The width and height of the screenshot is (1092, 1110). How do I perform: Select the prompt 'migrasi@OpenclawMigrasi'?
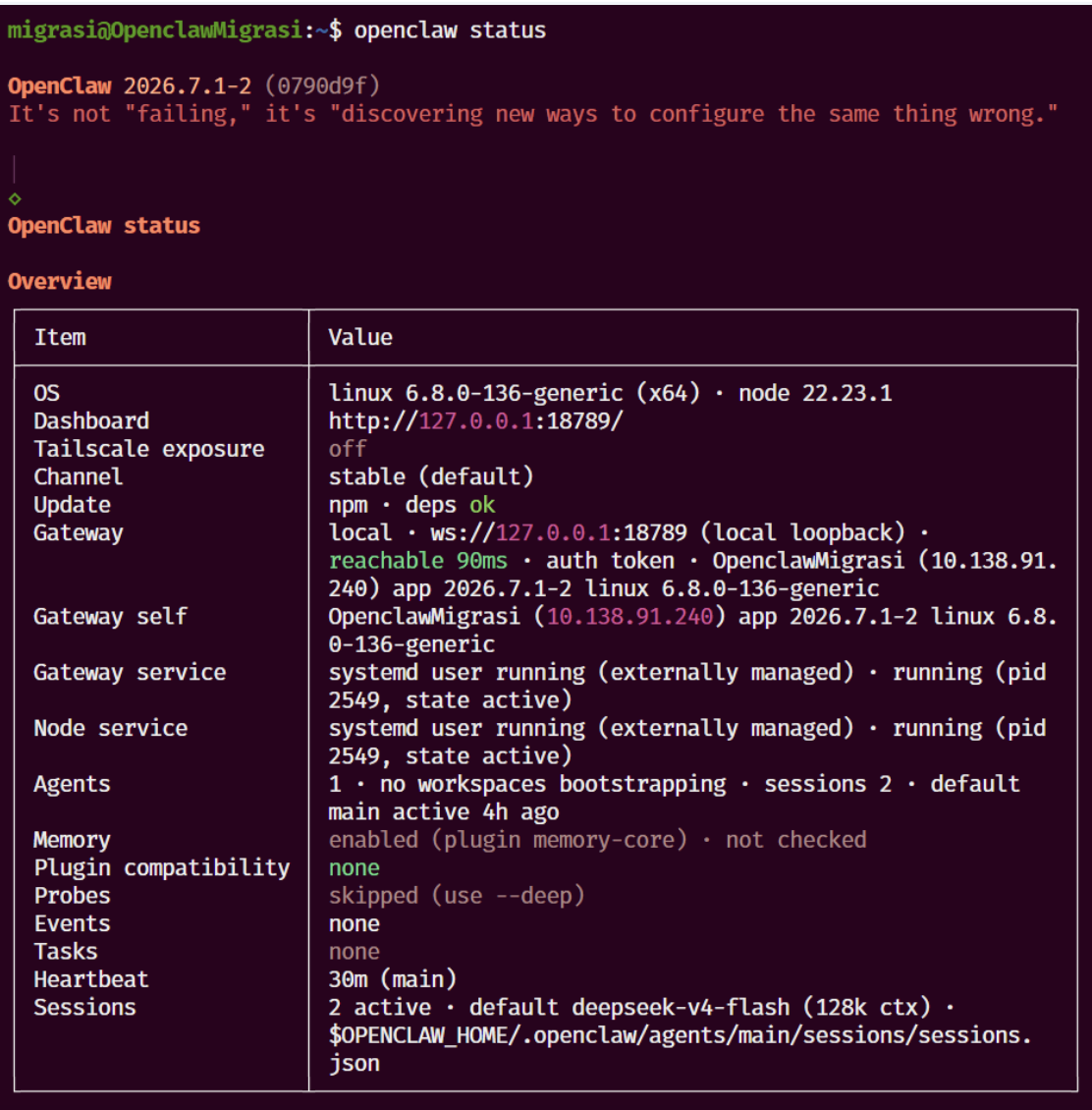(x=155, y=30)
